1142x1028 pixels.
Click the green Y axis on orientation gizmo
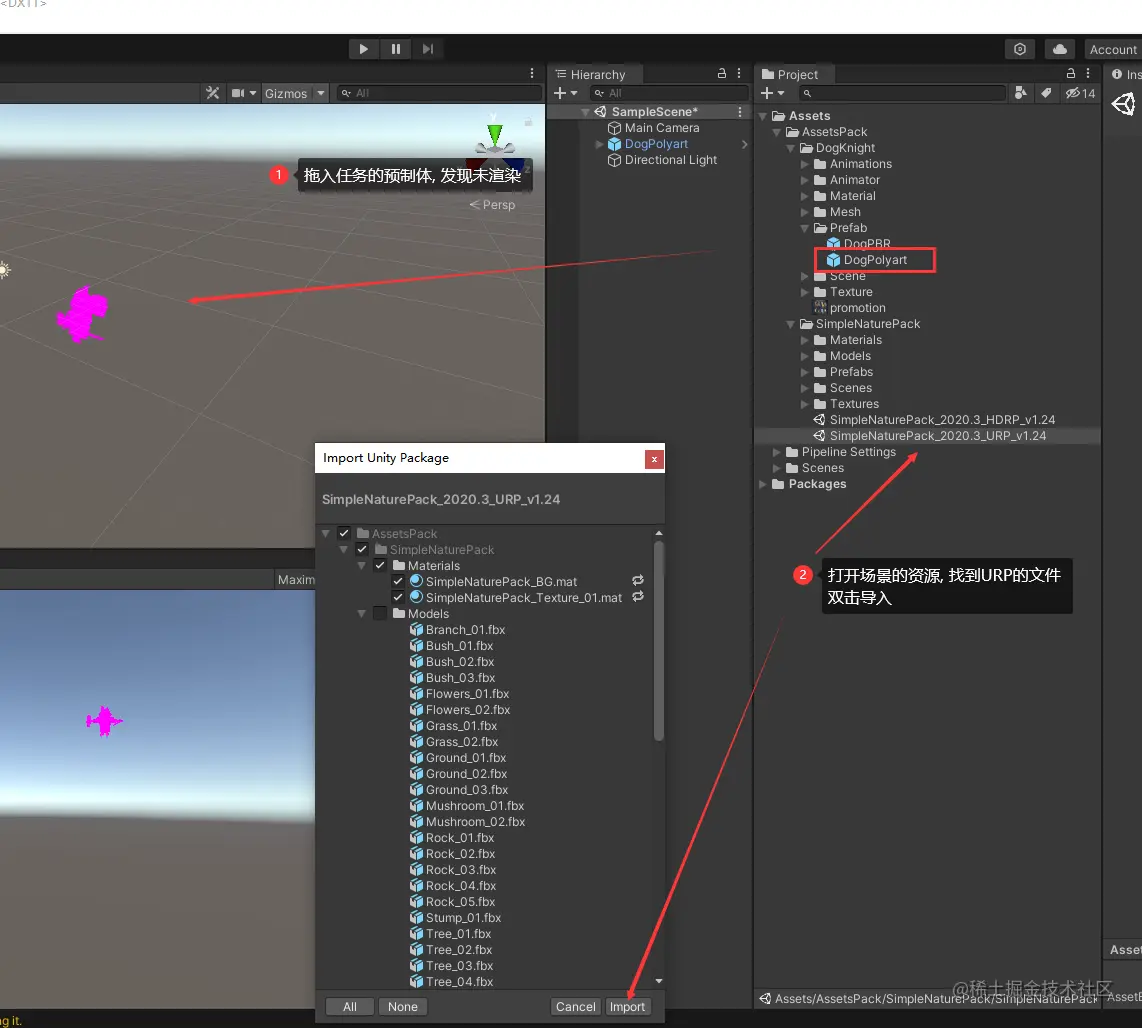(495, 133)
